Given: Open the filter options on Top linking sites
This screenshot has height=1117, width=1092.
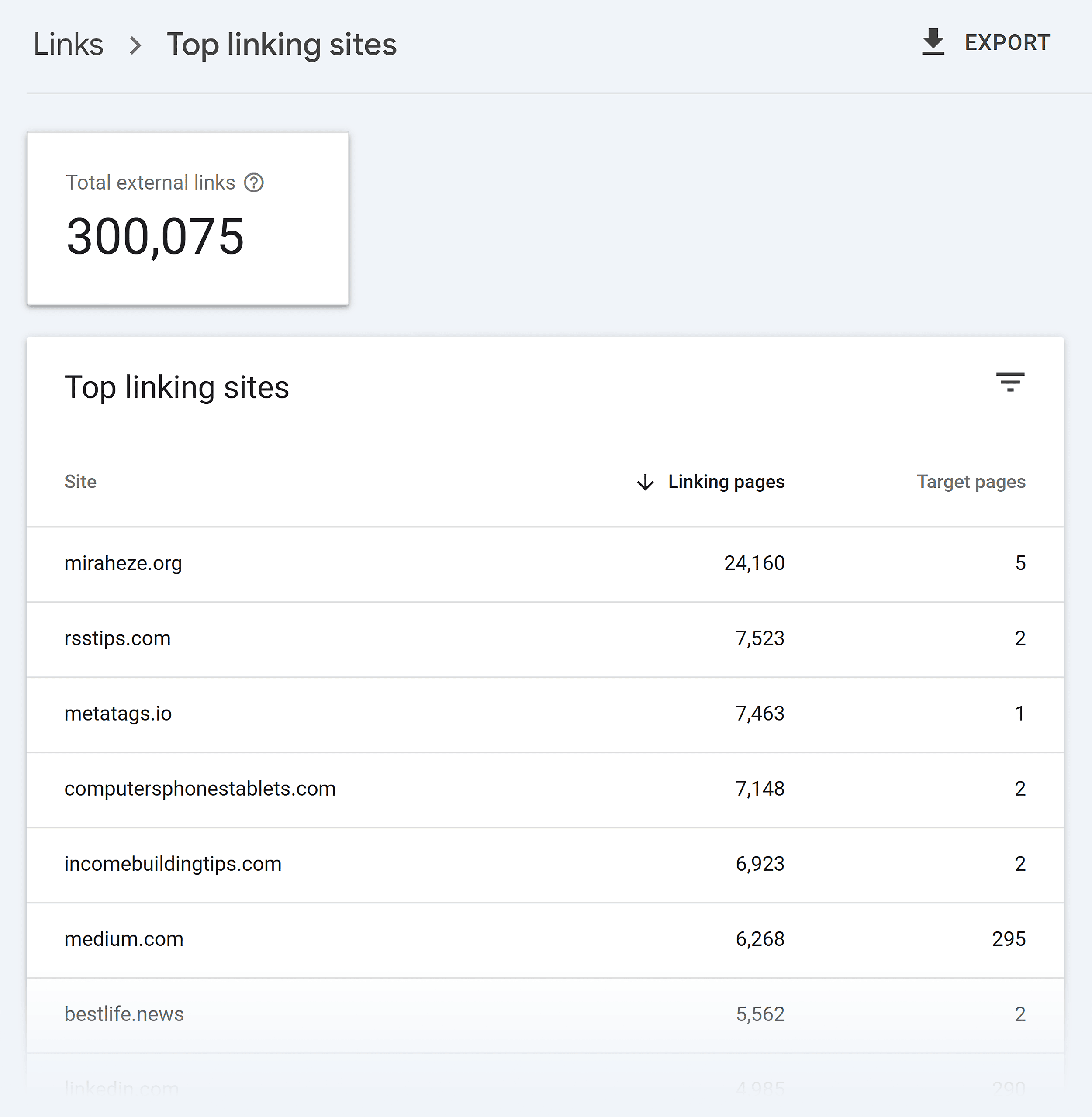Looking at the screenshot, I should (x=1011, y=383).
